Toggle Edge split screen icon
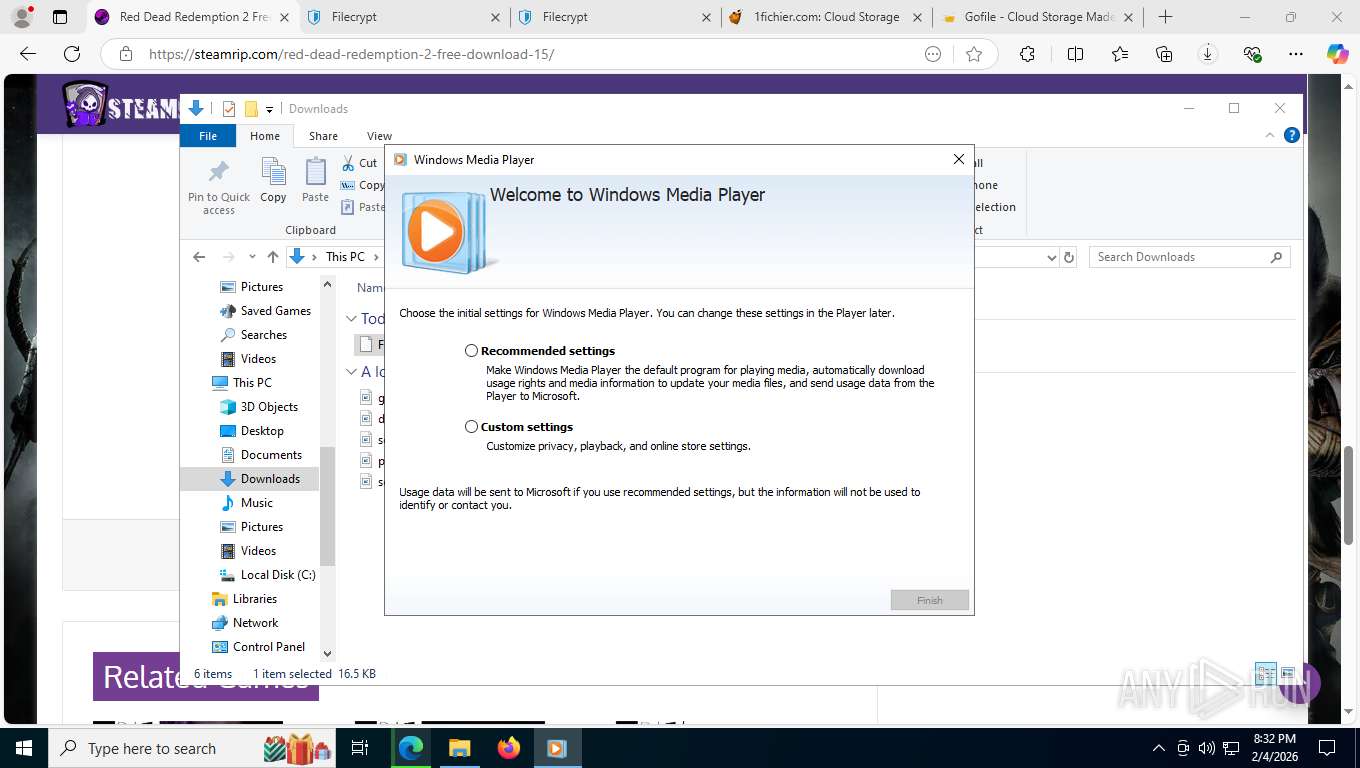Screen dimensions: 1360x768 click(1075, 54)
